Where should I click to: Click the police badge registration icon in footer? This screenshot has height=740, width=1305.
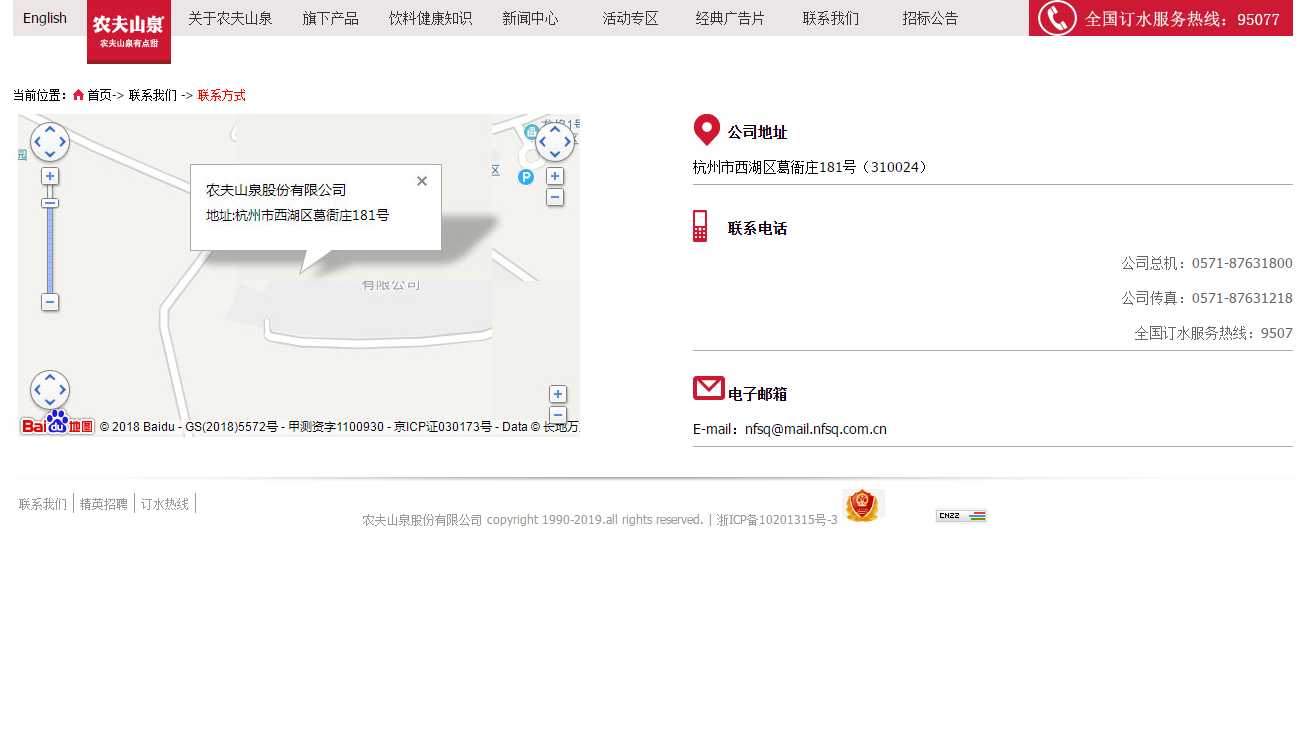pos(862,506)
